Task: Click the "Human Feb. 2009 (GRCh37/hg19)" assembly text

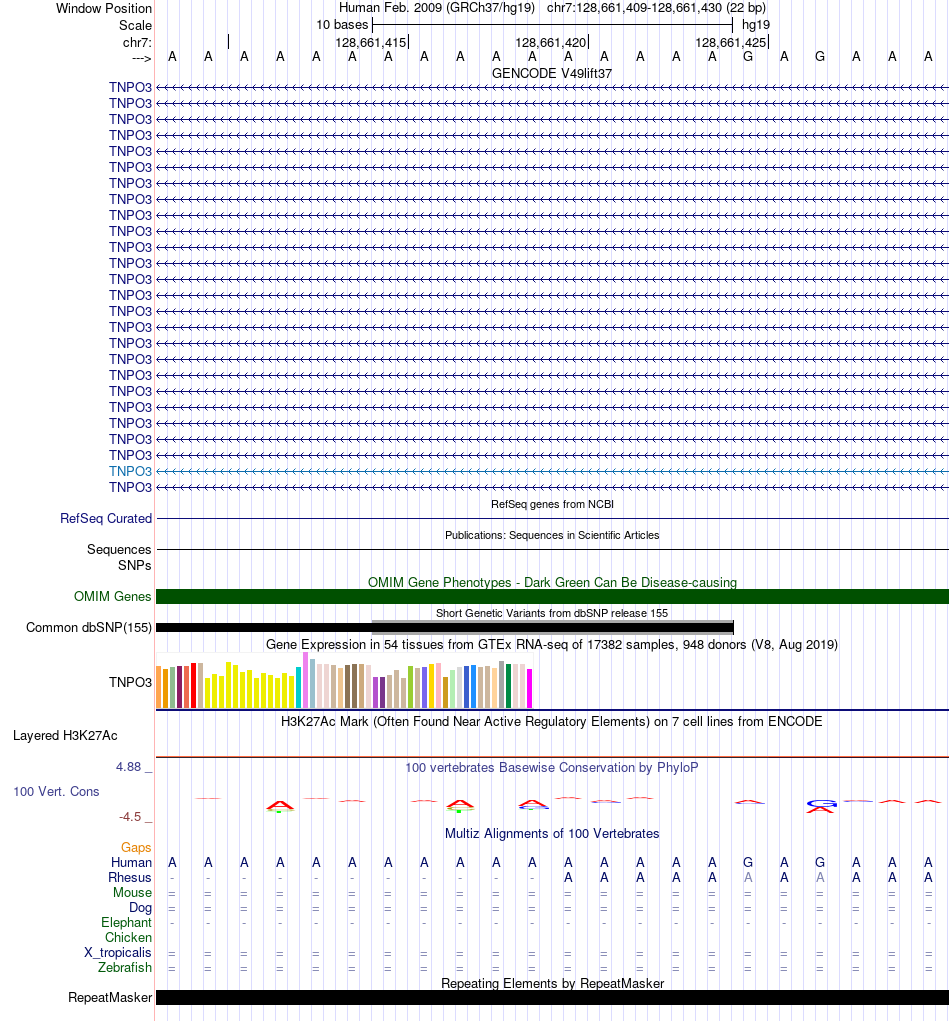Action: pyautogui.click(x=437, y=8)
